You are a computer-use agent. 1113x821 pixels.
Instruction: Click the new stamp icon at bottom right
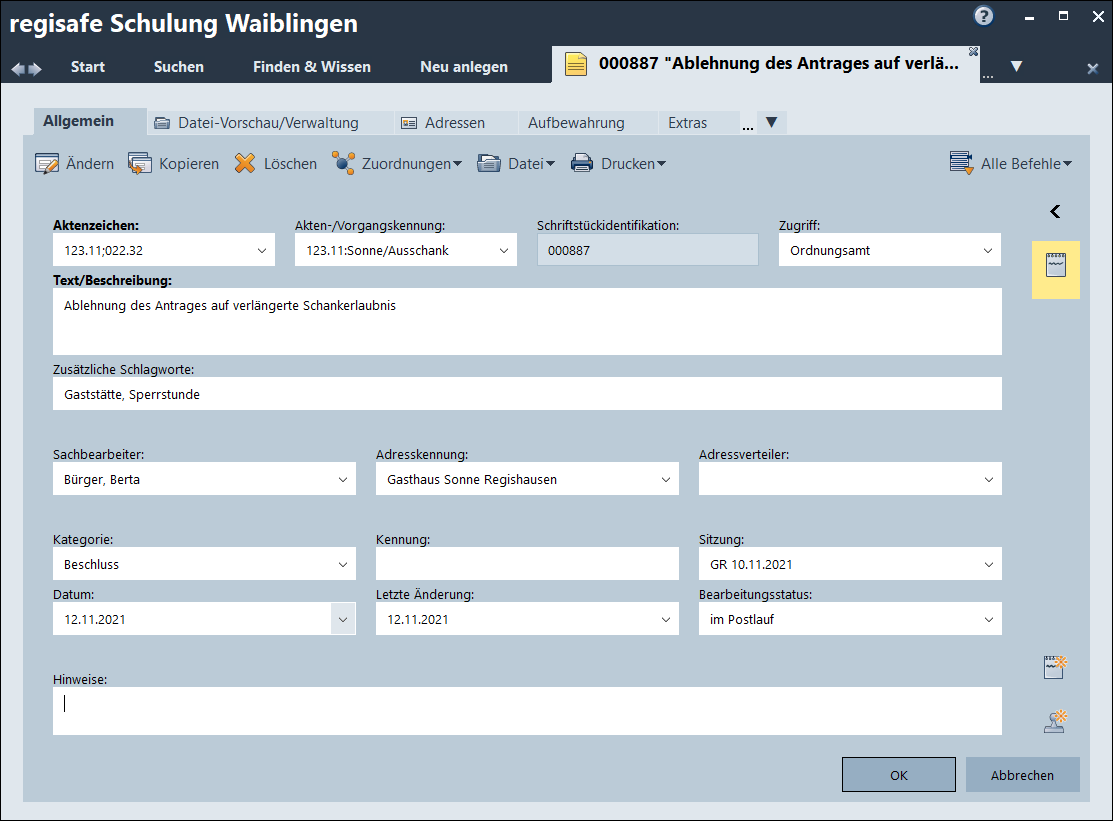1055,721
